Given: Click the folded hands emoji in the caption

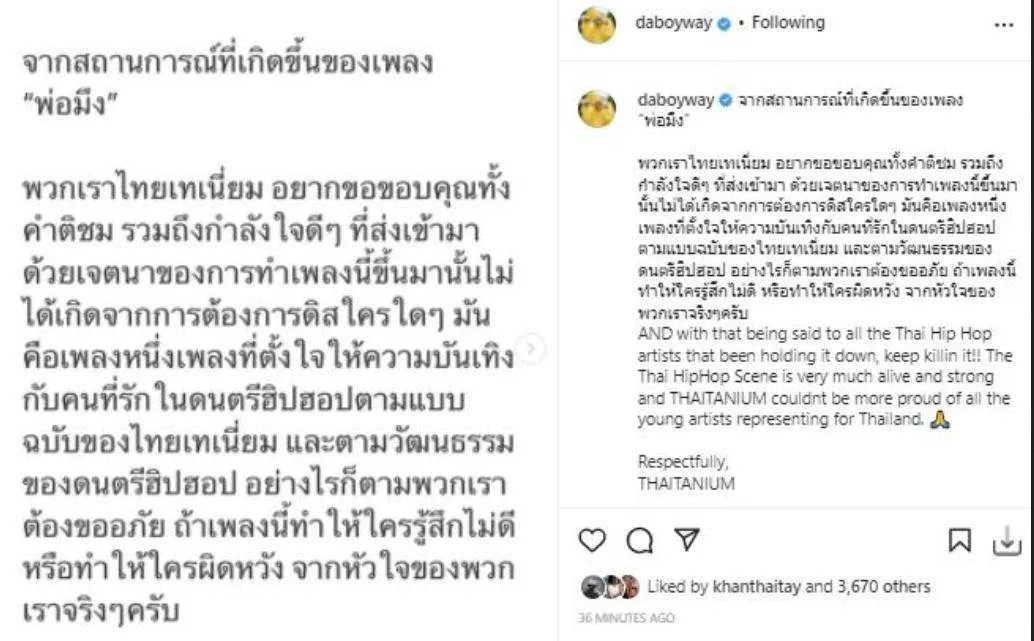Looking at the screenshot, I should click(x=939, y=419).
